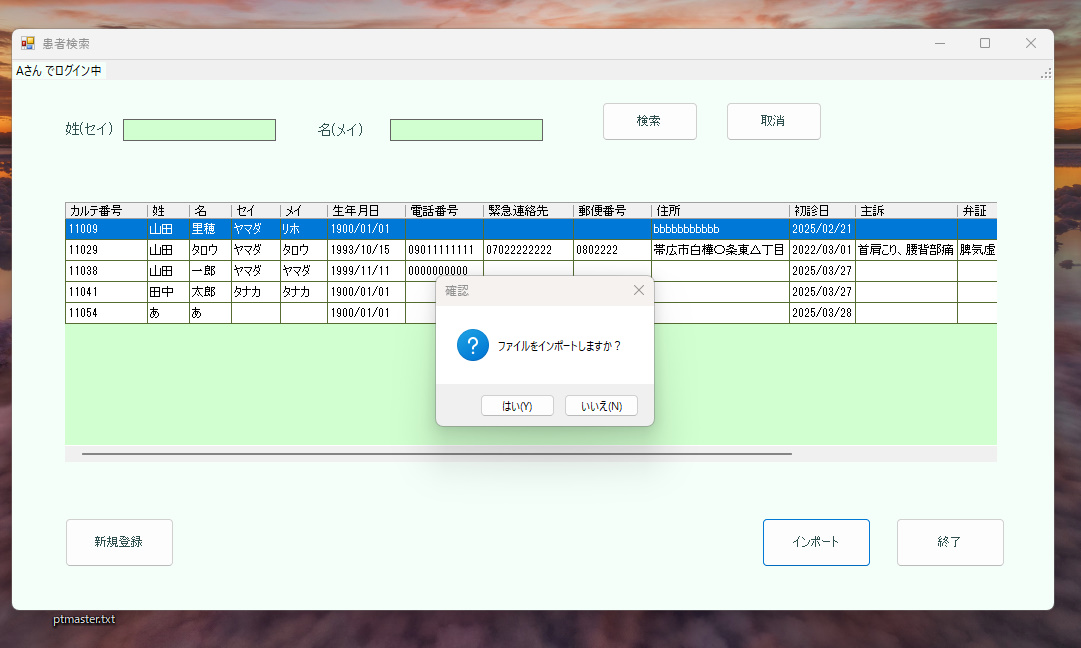1081x648 pixels.
Task: Click the カルテ番号 column header
Action: click(x=103, y=210)
